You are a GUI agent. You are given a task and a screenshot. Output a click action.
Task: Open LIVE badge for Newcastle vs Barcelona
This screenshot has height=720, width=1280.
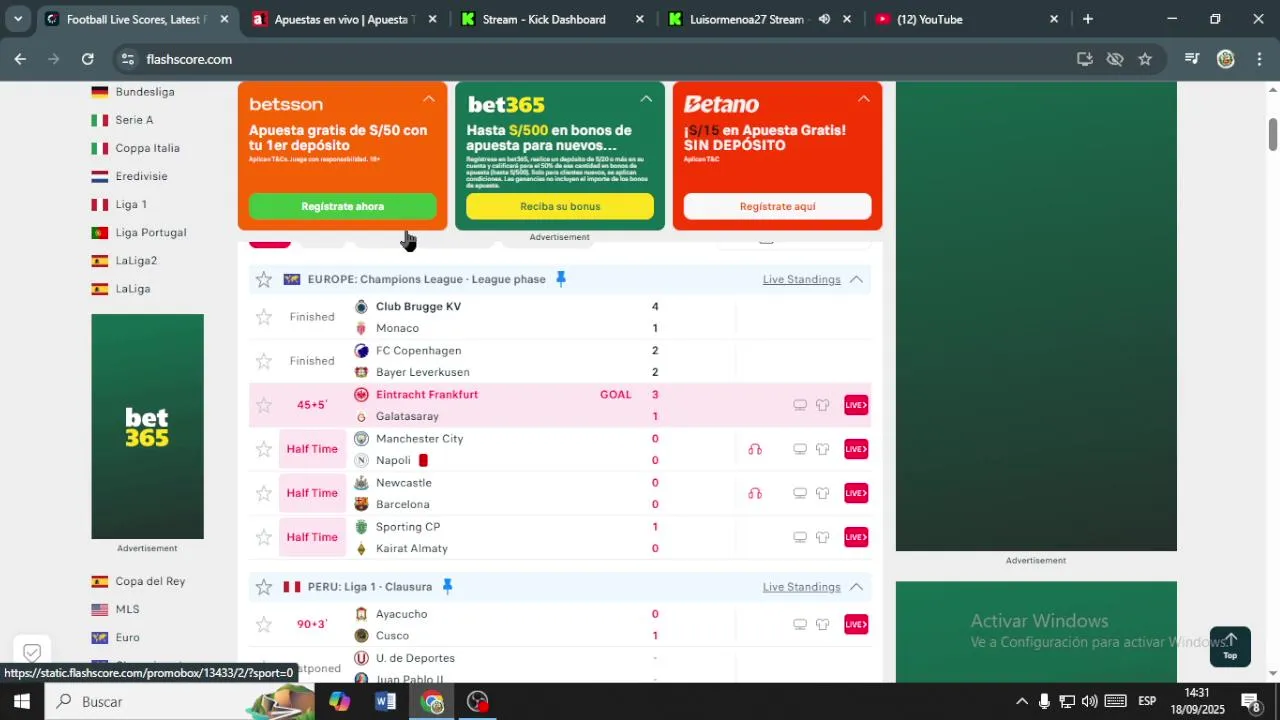(x=856, y=493)
